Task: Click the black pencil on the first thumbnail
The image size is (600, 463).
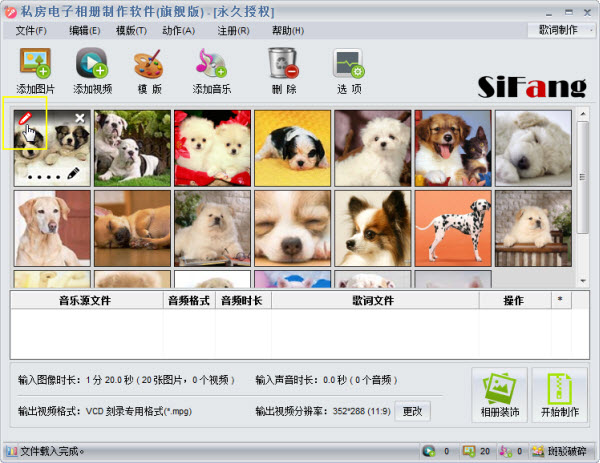Action: pyautogui.click(x=73, y=174)
